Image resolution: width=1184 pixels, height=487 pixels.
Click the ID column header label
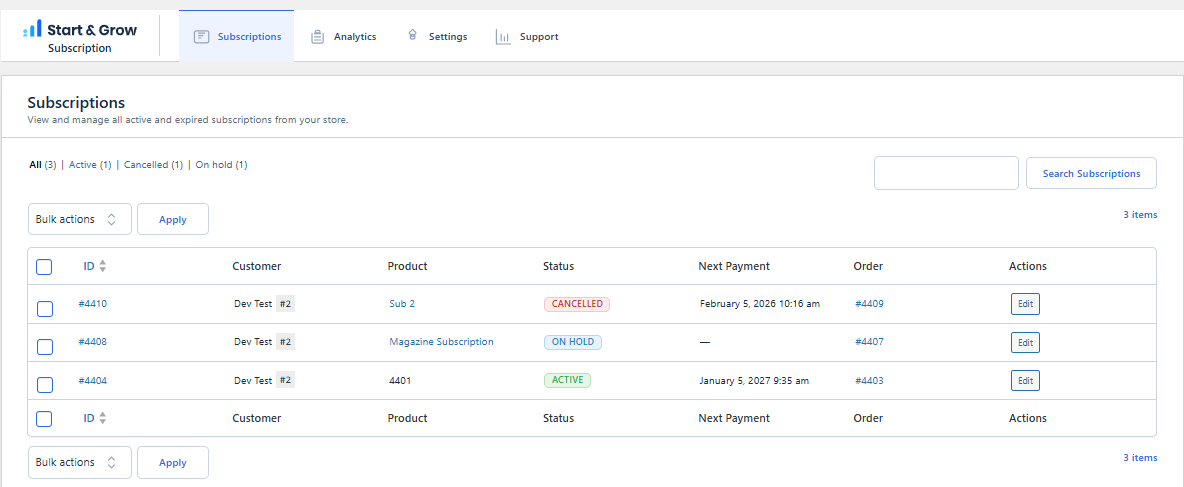(89, 266)
